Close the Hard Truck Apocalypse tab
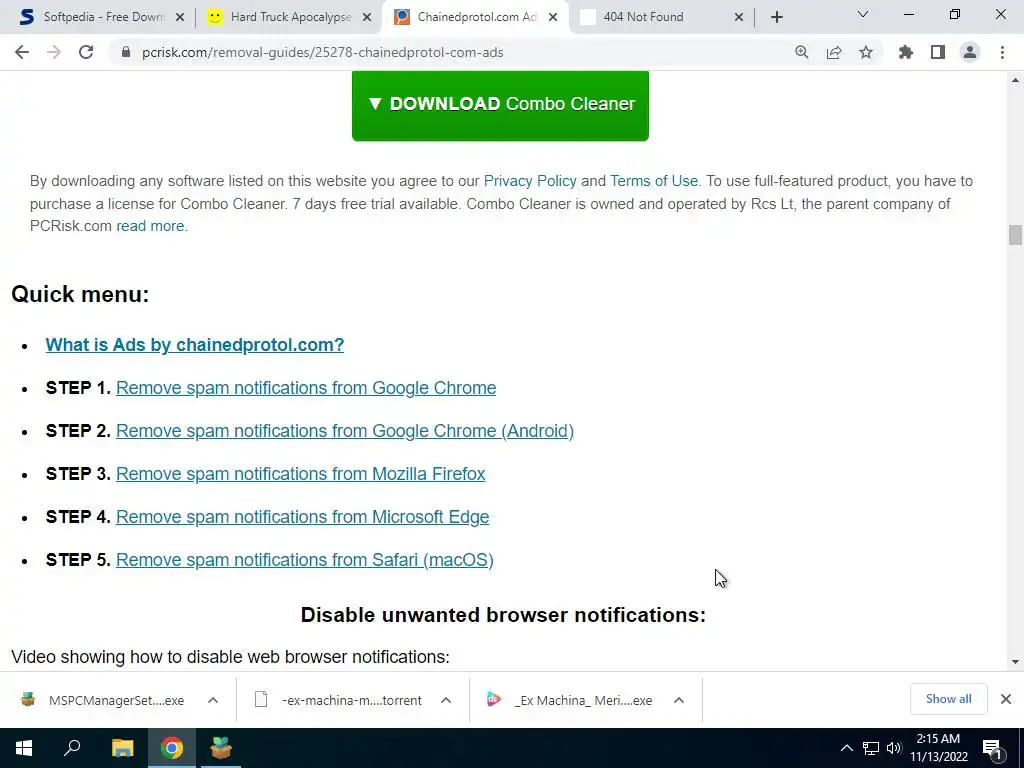1024x768 pixels. (368, 17)
